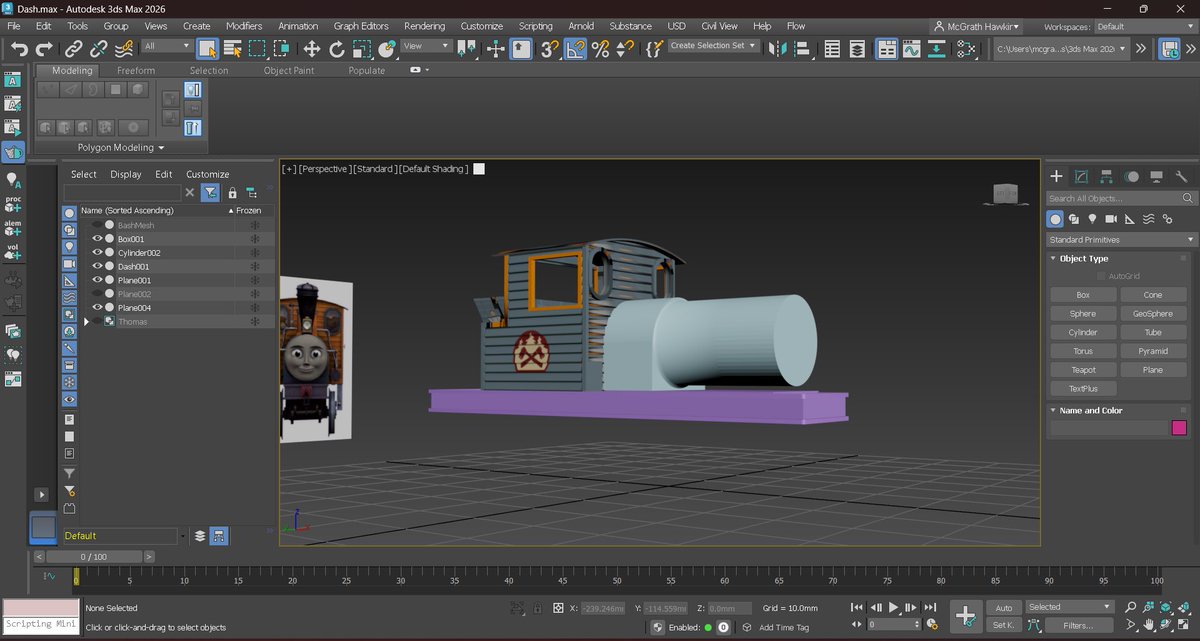Click the Bind to Space Warp icon

(x=124, y=48)
